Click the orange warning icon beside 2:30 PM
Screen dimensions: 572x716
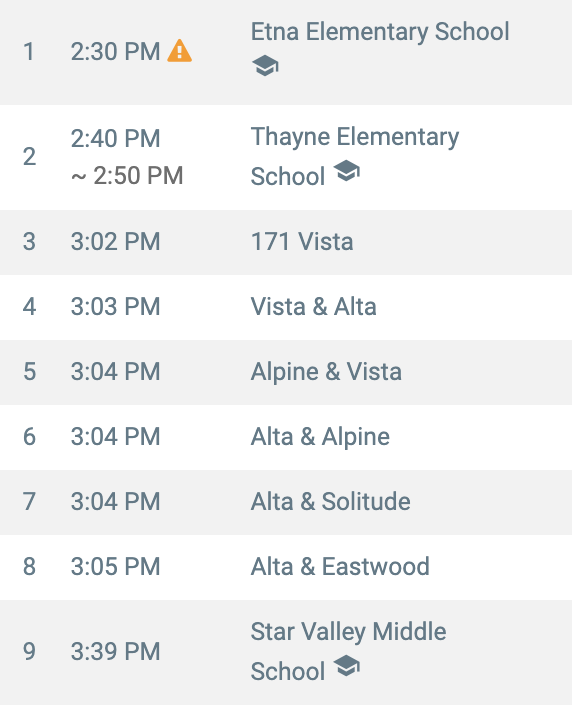coord(179,51)
